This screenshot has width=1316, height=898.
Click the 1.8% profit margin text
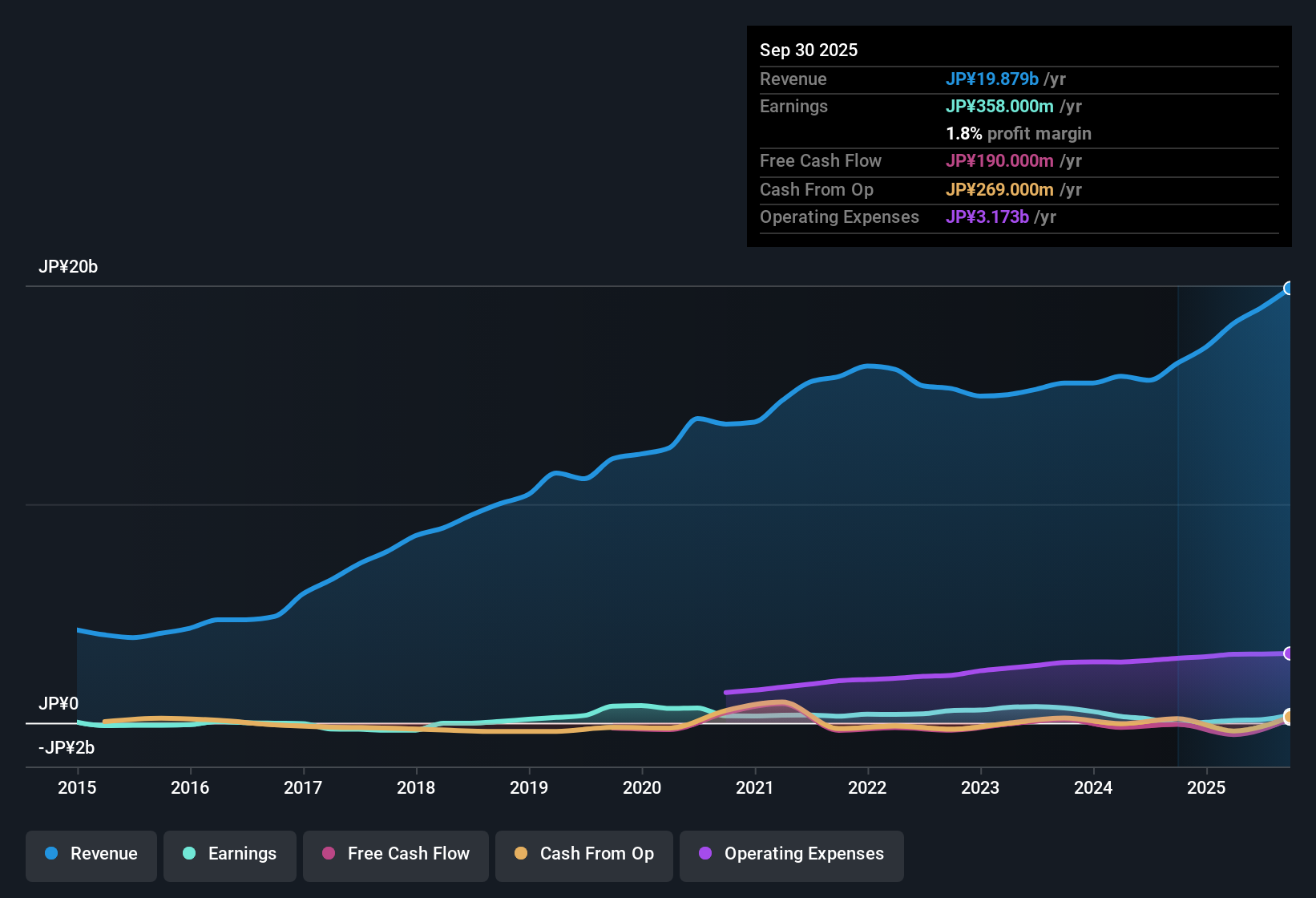1019,134
